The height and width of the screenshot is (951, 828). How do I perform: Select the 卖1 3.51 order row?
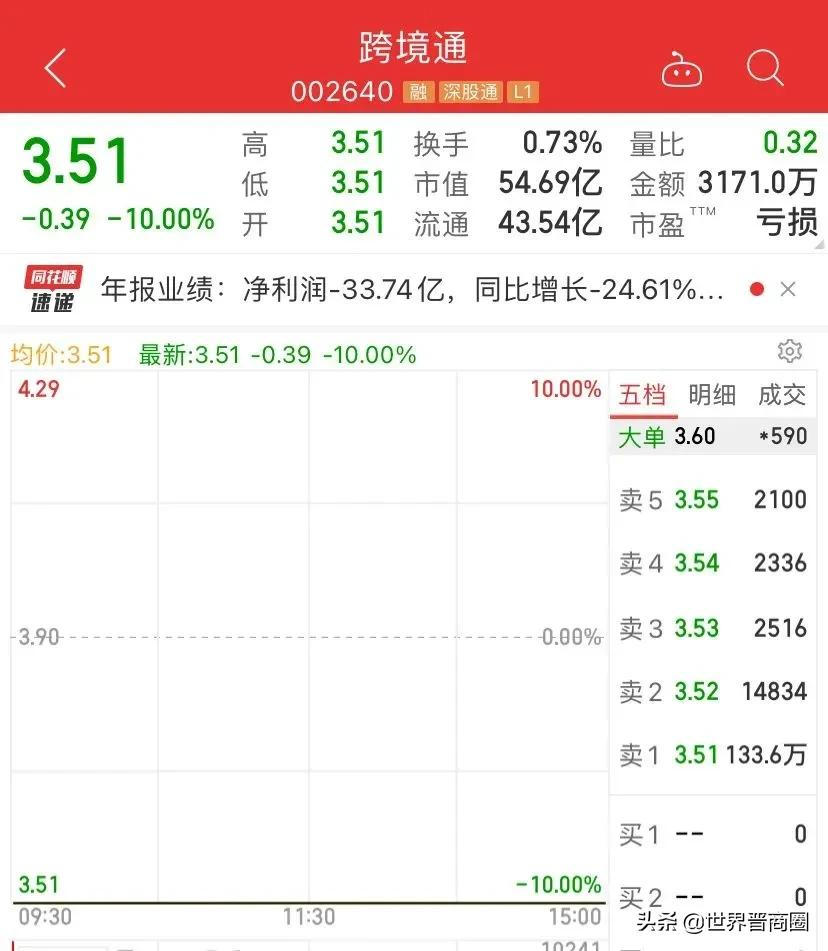pos(713,755)
